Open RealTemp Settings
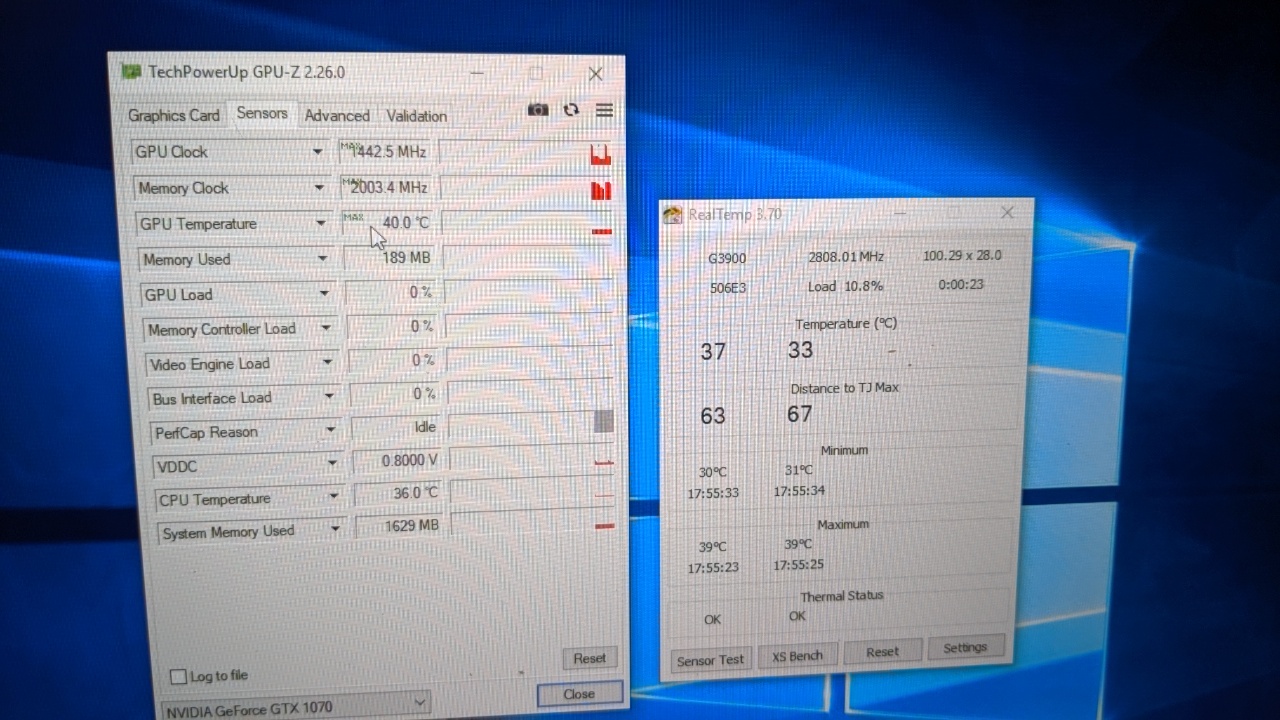This screenshot has width=1280, height=720. coord(965,648)
